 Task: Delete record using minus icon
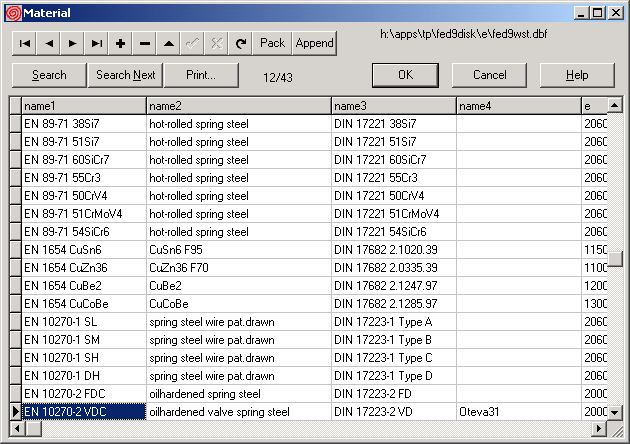point(145,43)
